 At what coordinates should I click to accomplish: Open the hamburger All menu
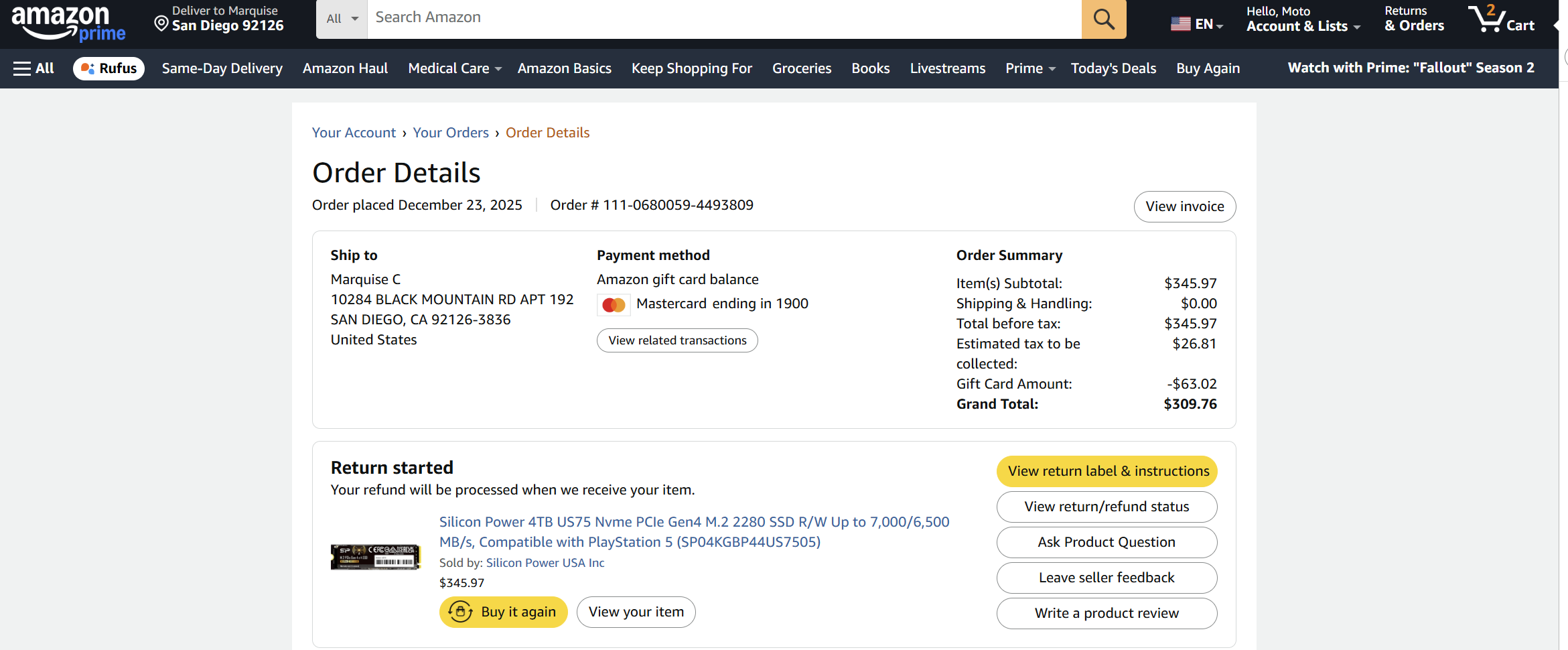point(33,68)
